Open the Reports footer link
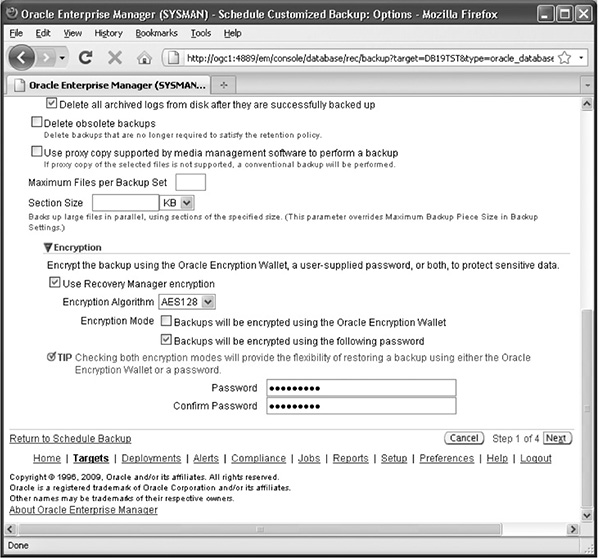 click(x=351, y=458)
